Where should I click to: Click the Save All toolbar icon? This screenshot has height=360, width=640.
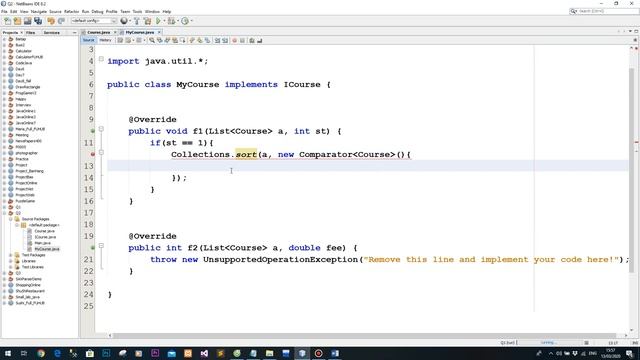[x=38, y=21]
